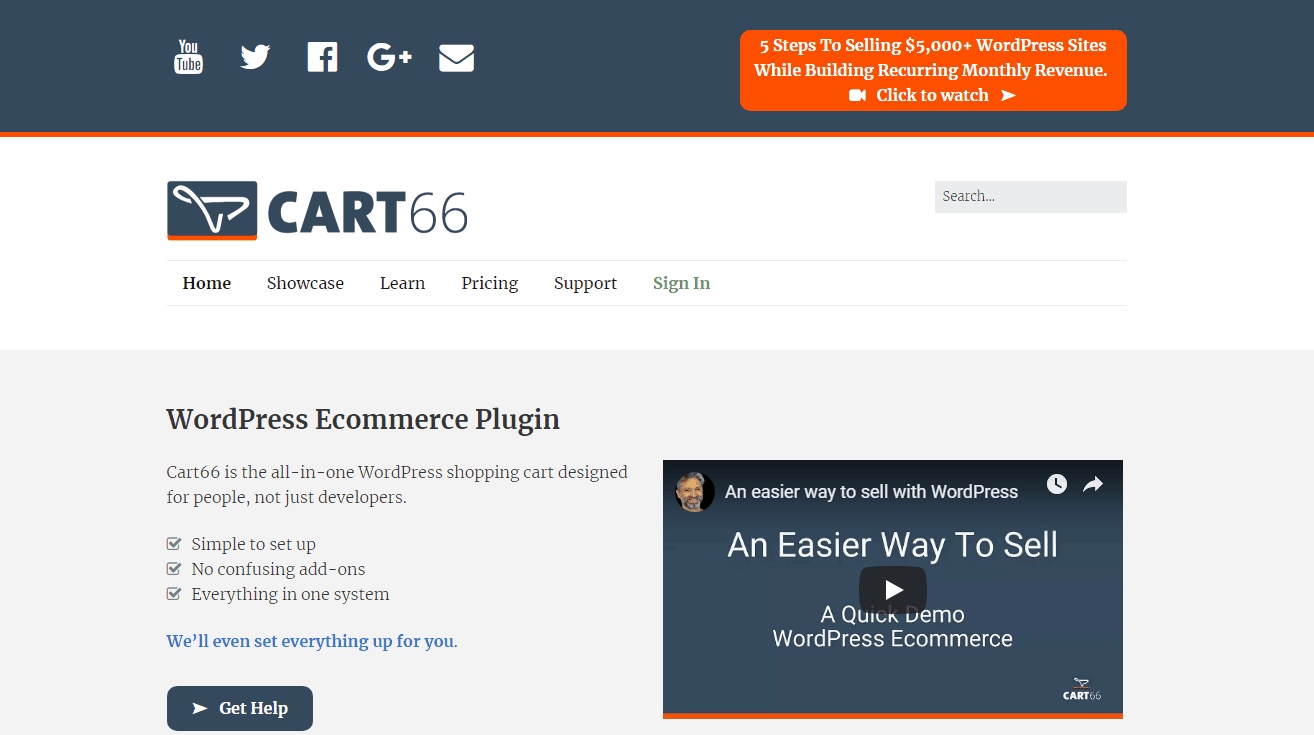Play the An Easier Way To Sell video

tap(892, 589)
